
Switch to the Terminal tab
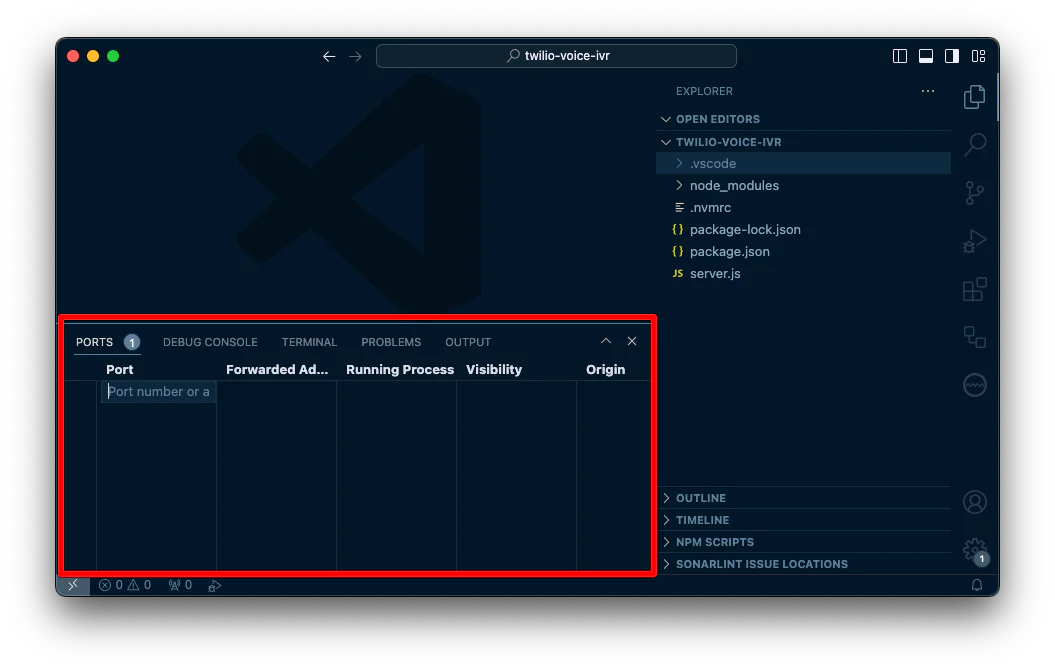[x=310, y=342]
